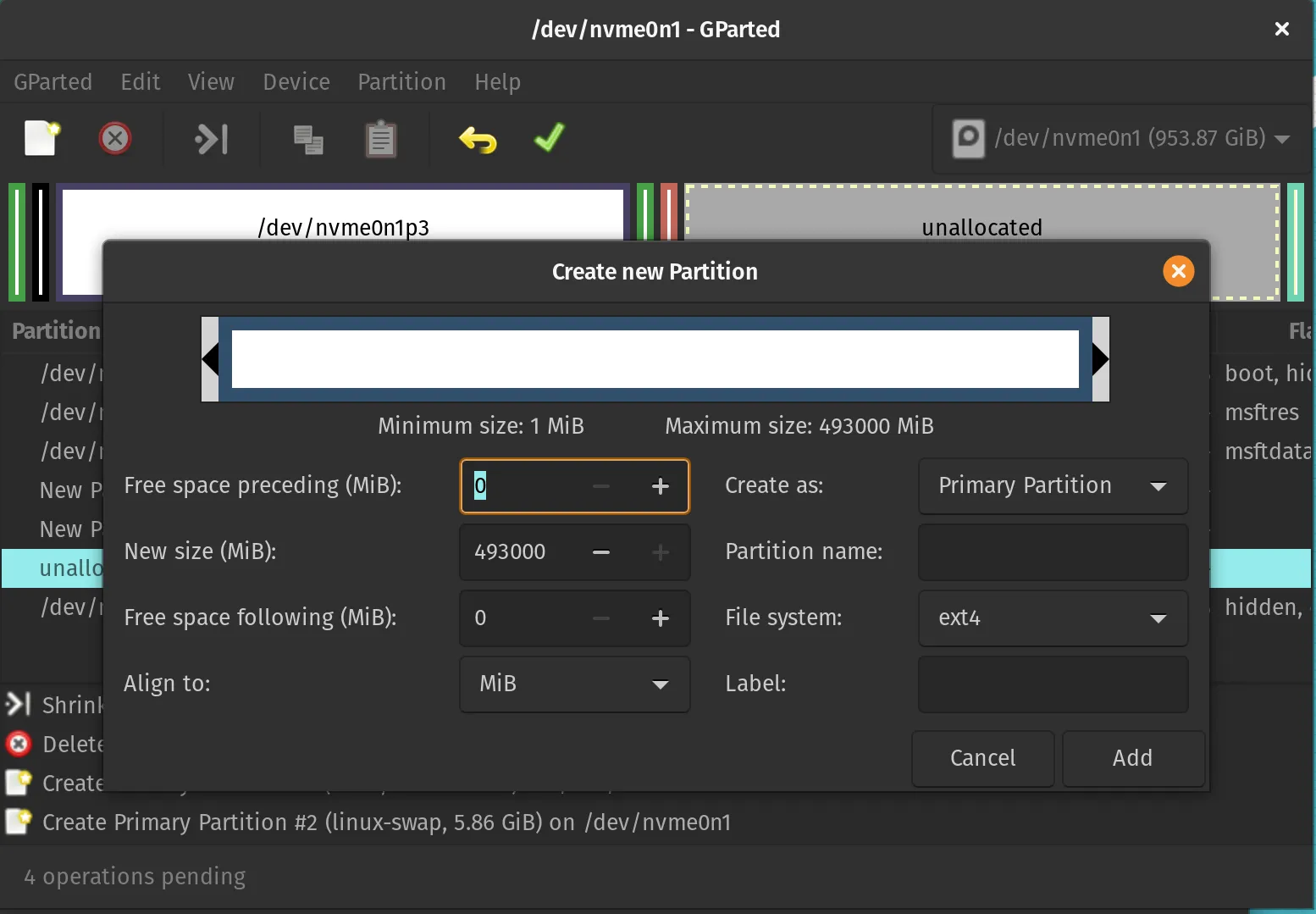Open the Create as dropdown
The height and width of the screenshot is (914, 1316).
[x=1053, y=486]
